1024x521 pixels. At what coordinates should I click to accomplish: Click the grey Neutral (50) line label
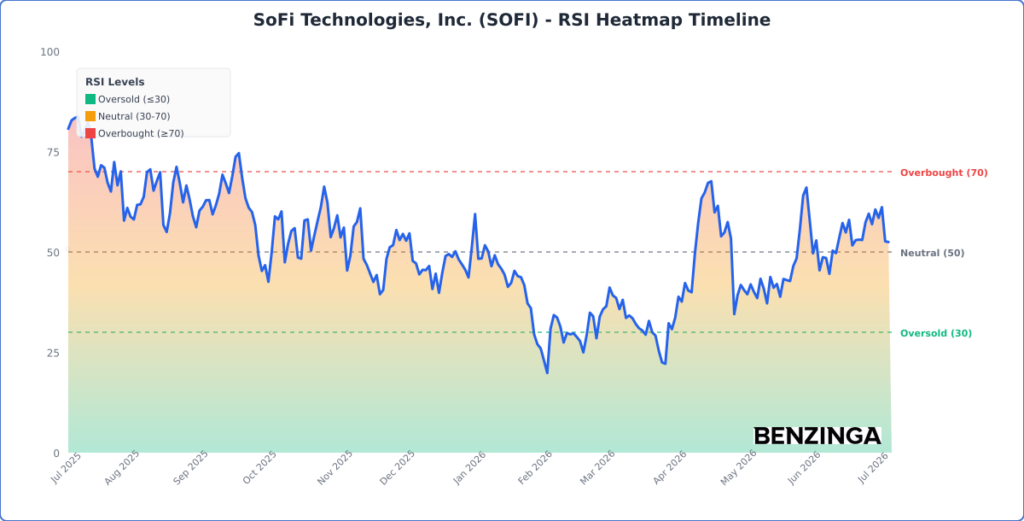[932, 253]
